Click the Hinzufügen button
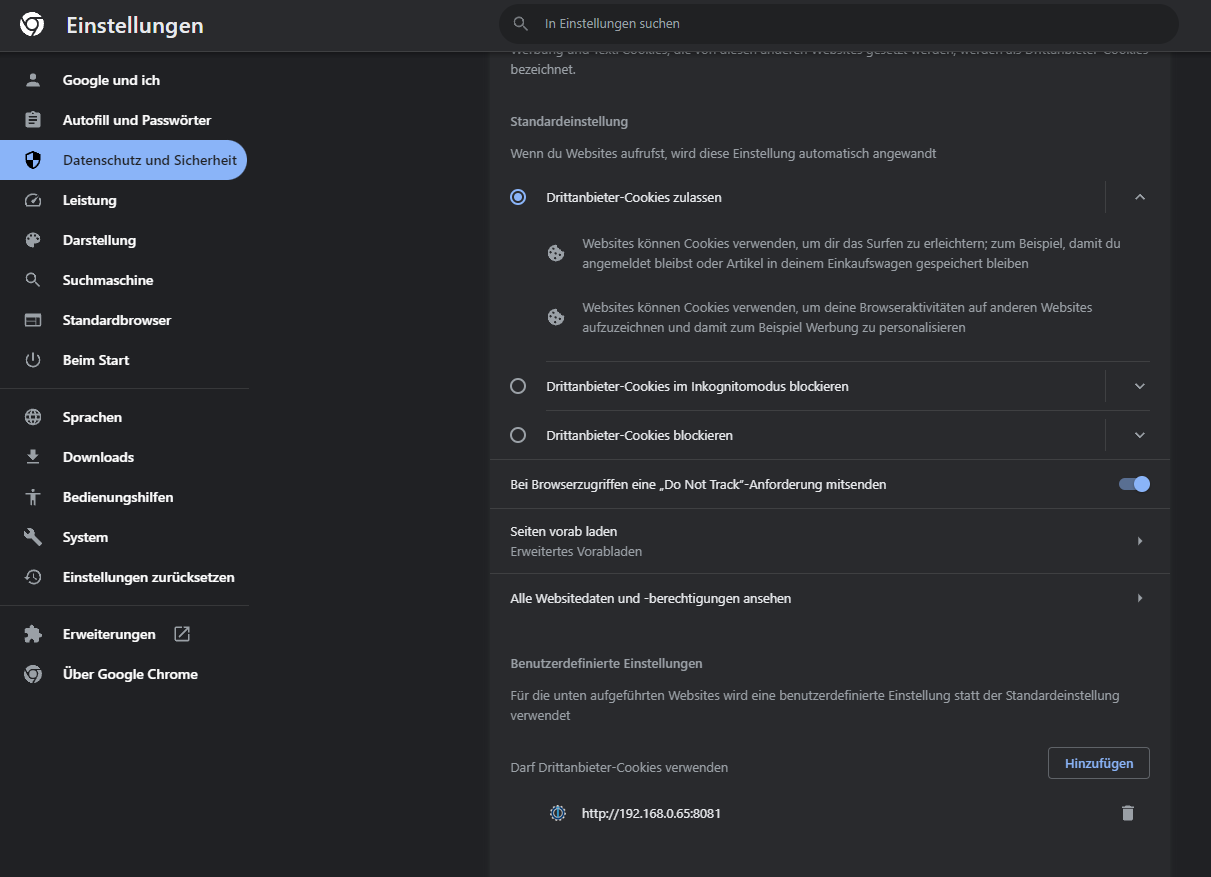Screen dimensions: 1211x877 click(x=1098, y=763)
